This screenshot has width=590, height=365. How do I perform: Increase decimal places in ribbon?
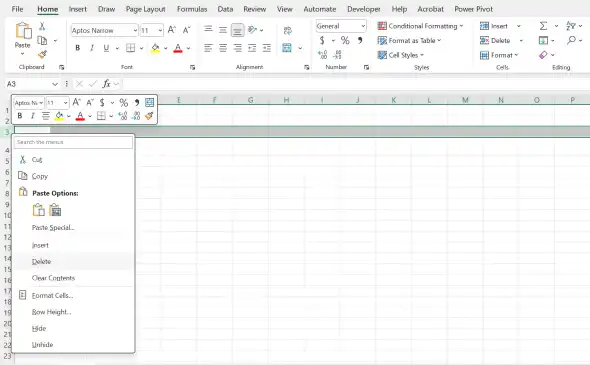322,55
